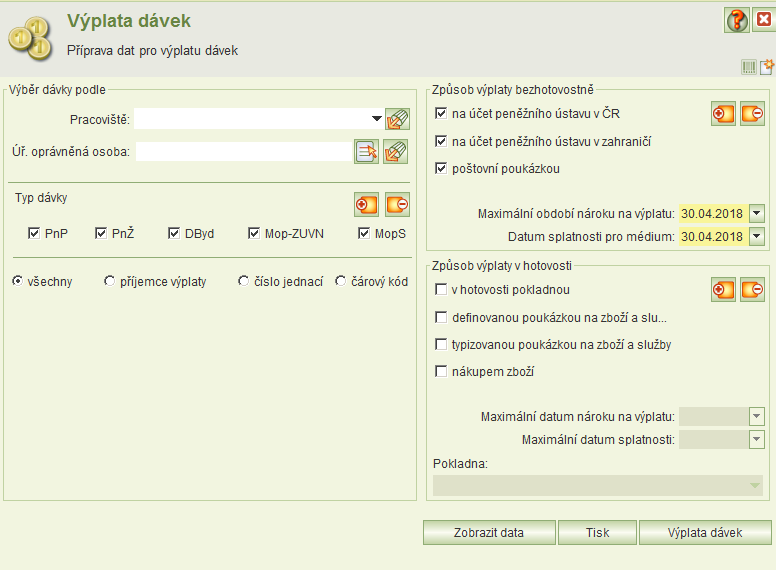Click the Výplata dávek button
This screenshot has height=570, width=776.
pos(705,532)
